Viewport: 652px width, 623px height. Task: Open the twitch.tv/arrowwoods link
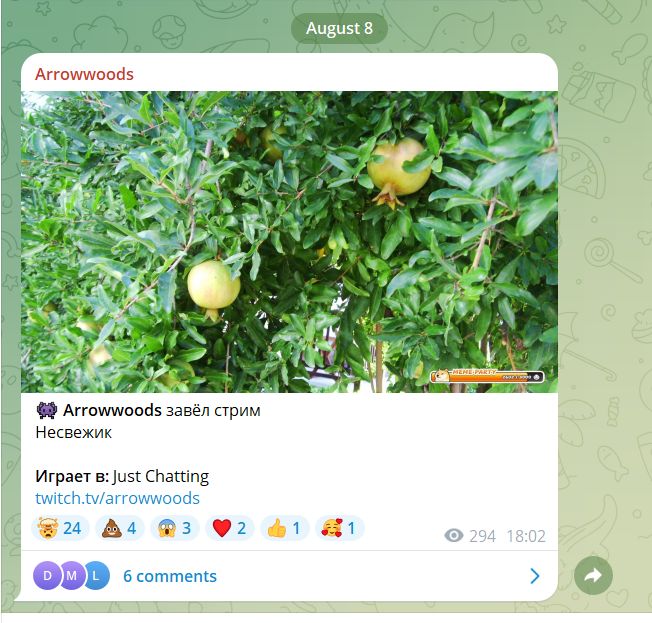click(117, 498)
